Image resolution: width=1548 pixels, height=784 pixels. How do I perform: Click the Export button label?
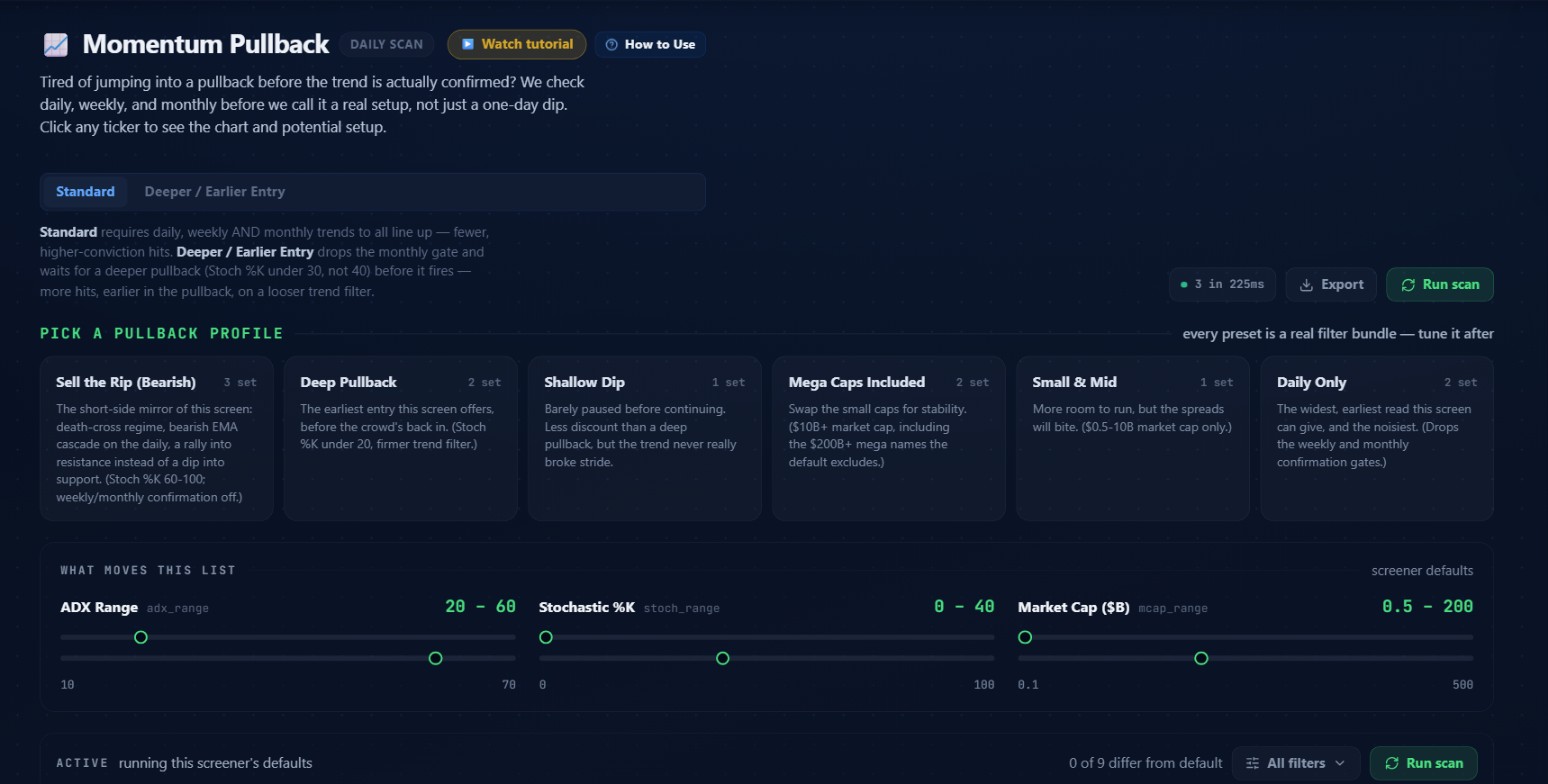pos(1342,285)
